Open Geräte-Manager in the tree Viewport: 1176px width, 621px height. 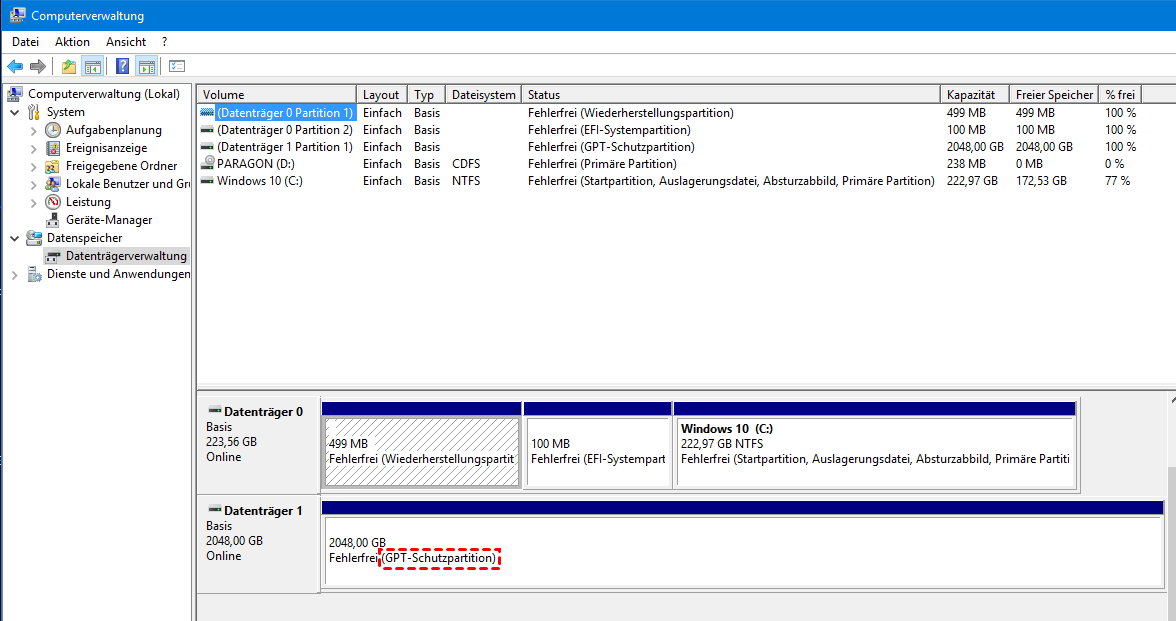(109, 220)
